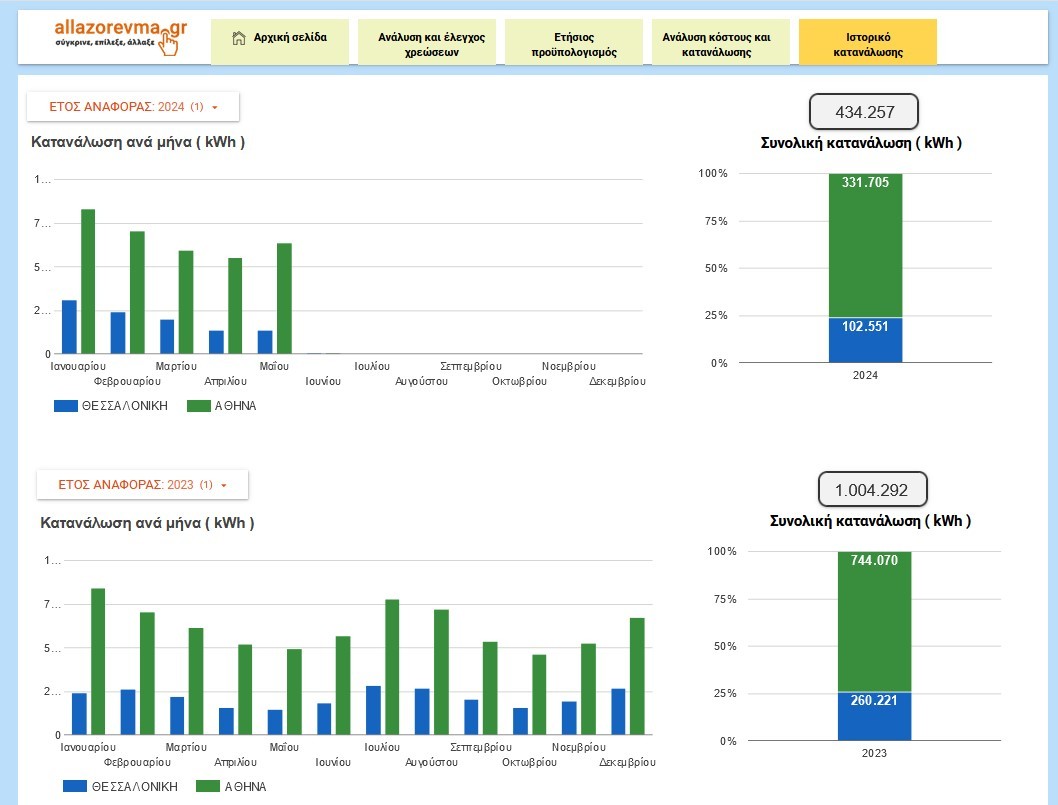Expand the ΕΤΟΣ ΑΝΑΦΟΡΑΣ 2023 dropdown
Screen dimensions: 1058x805
click(142, 484)
